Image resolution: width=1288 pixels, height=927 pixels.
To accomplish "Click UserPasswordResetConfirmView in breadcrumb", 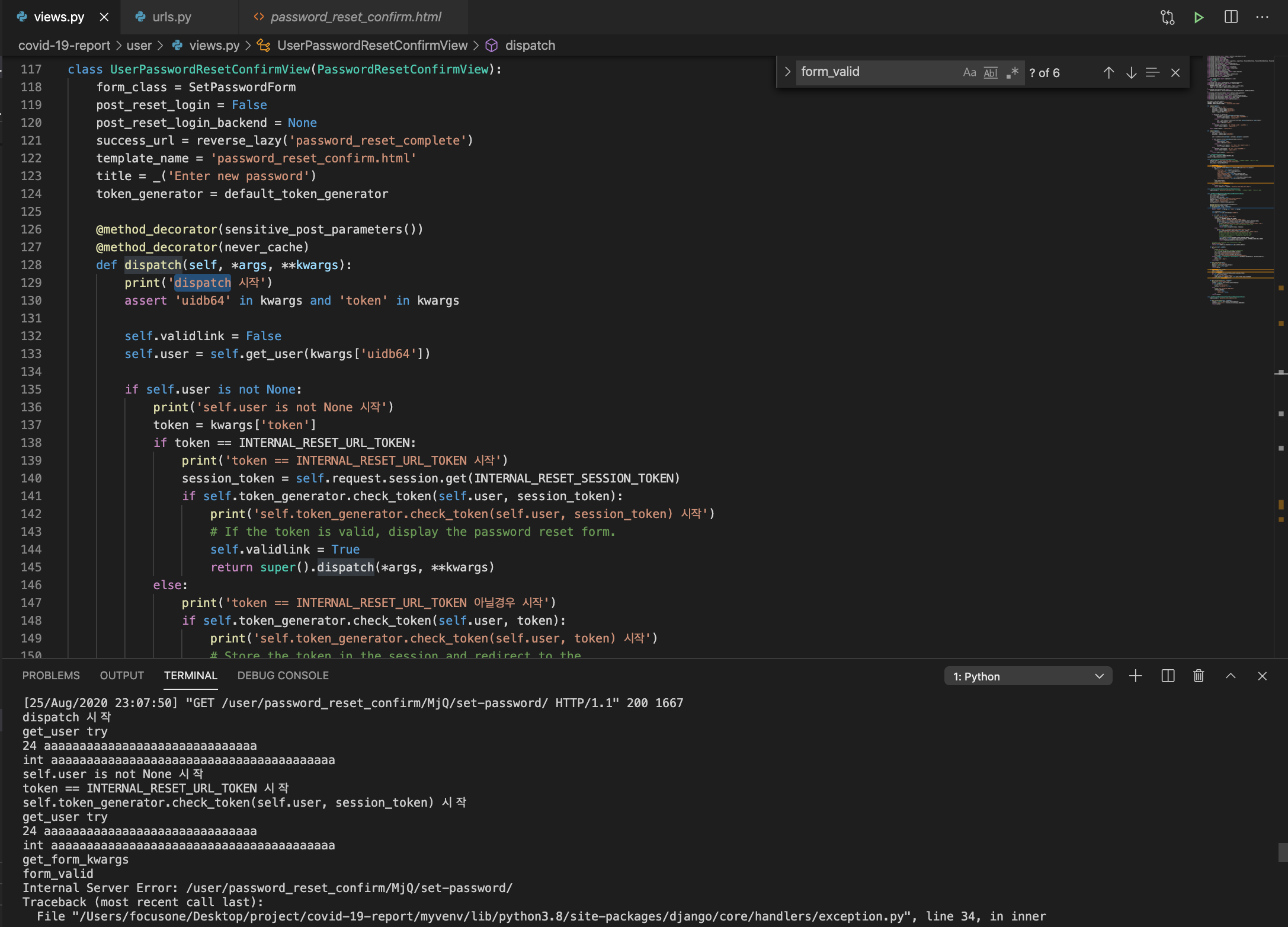I will pyautogui.click(x=372, y=46).
